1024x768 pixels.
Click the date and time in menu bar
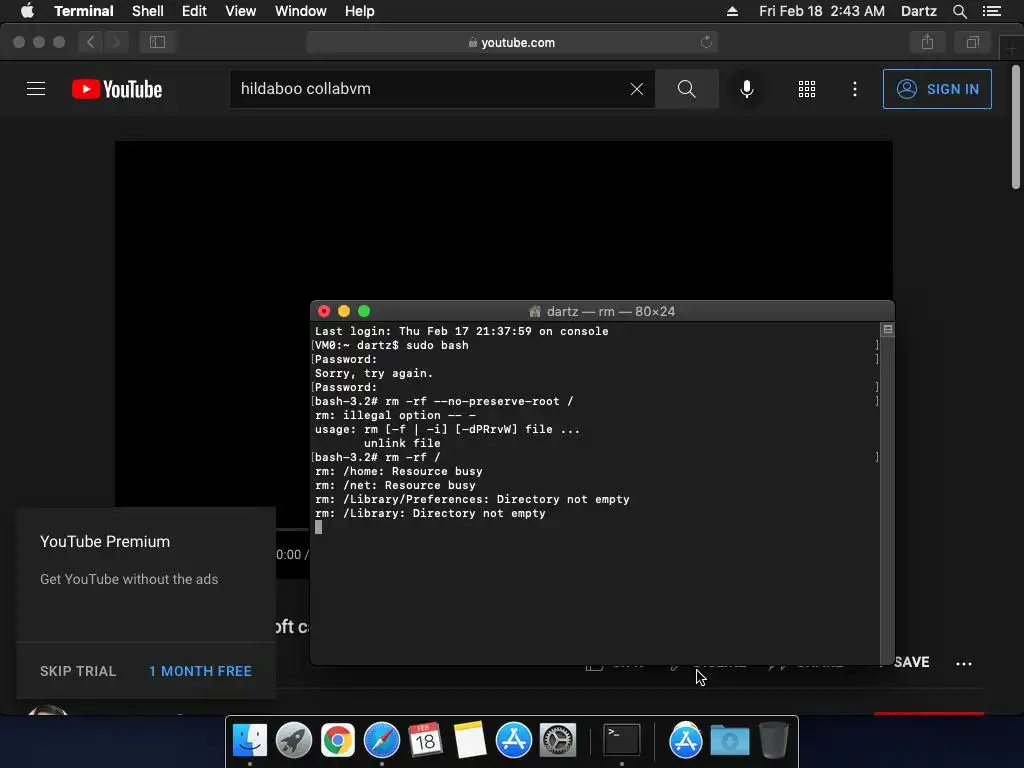[x=822, y=11]
